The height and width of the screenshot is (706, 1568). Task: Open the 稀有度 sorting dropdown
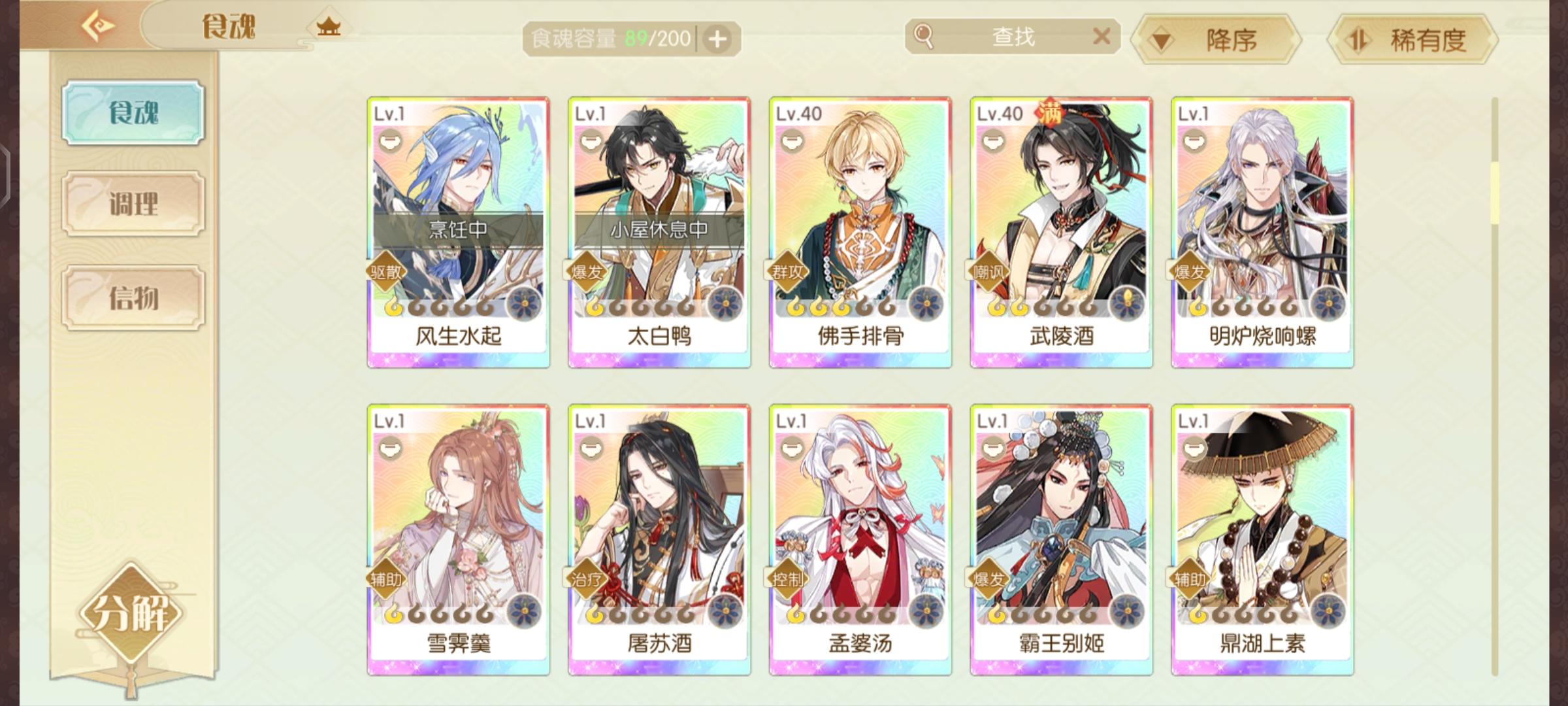[x=1413, y=40]
